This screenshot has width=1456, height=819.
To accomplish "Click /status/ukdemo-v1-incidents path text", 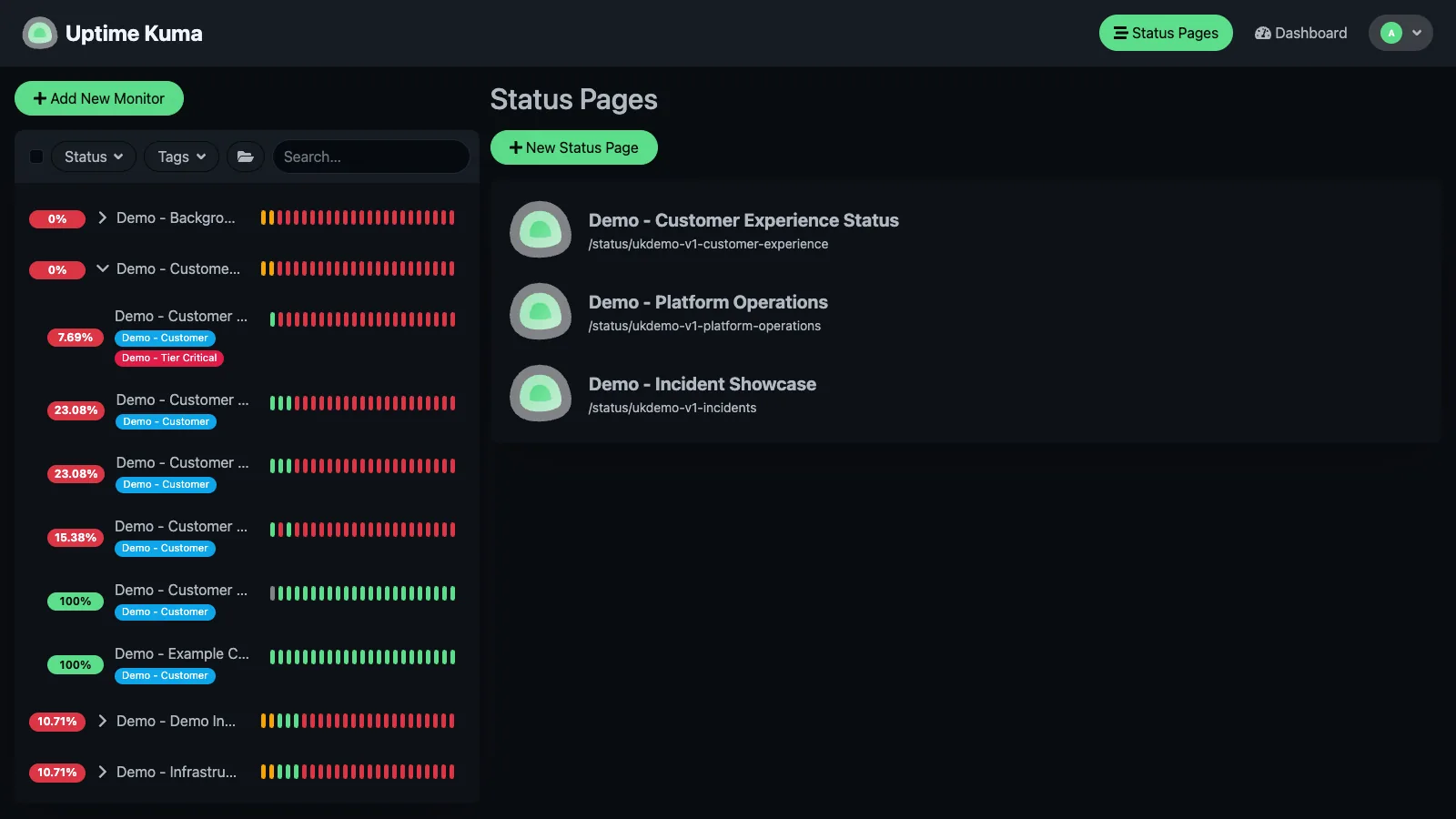I will click(x=672, y=408).
